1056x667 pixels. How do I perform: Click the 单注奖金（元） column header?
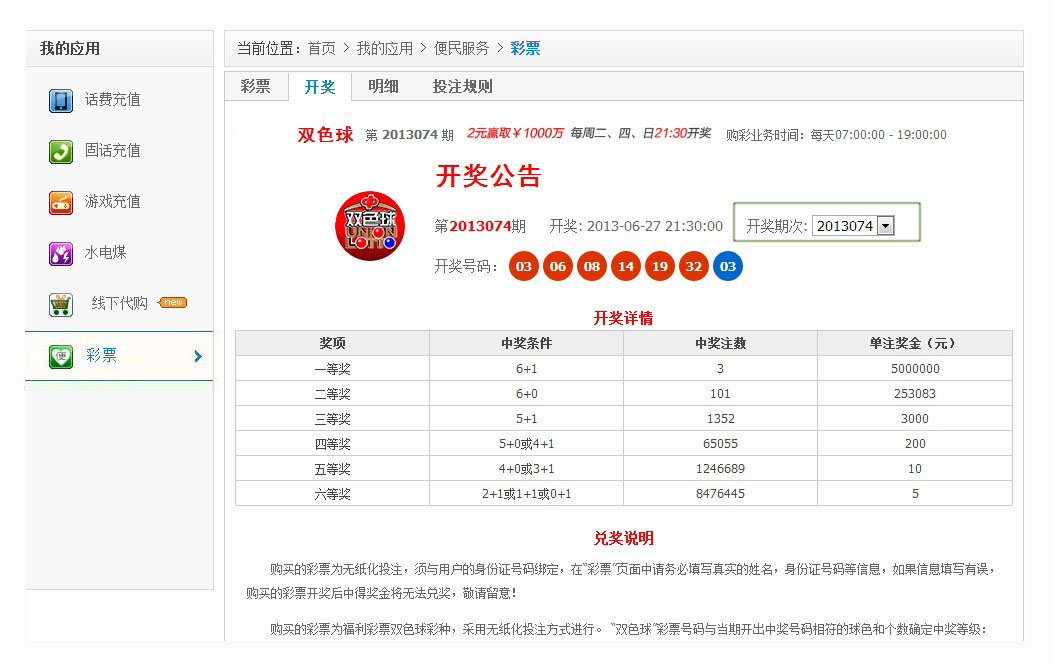pyautogui.click(x=915, y=344)
